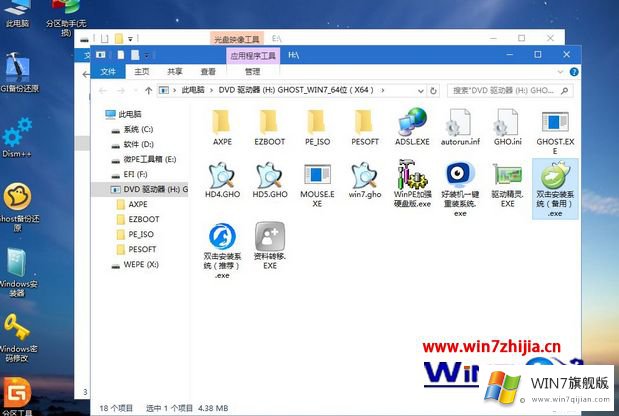Go back using the navigation back arrow
This screenshot has height=416, width=619.
coord(103,90)
